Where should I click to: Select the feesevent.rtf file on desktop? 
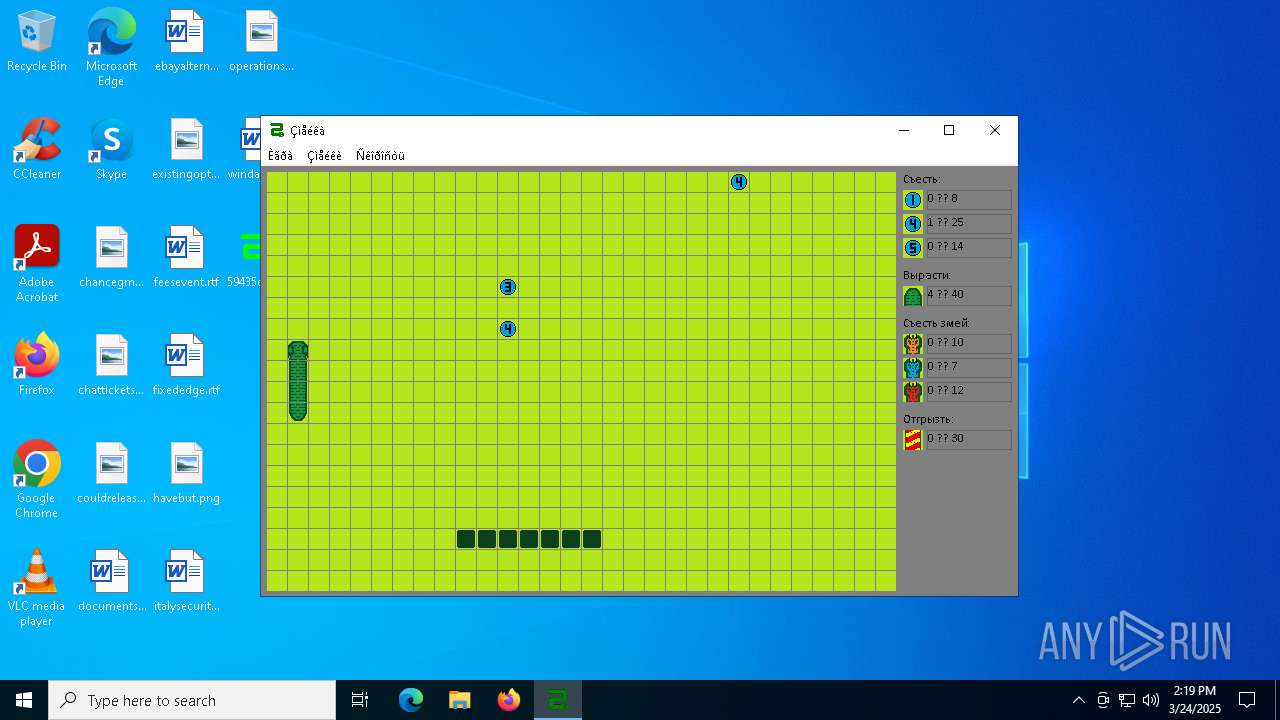pyautogui.click(x=185, y=258)
